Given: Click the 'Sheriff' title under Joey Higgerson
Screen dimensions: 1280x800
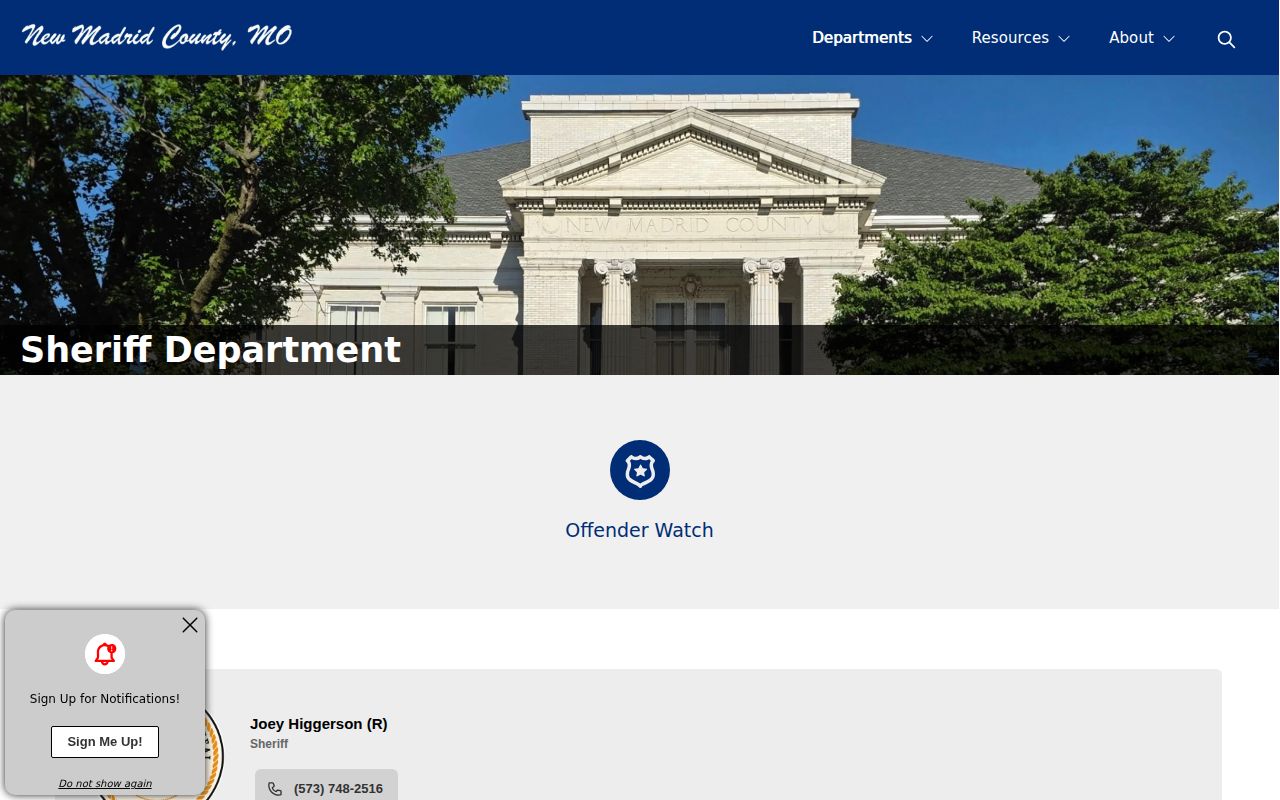Looking at the screenshot, I should pyautogui.click(x=269, y=744).
